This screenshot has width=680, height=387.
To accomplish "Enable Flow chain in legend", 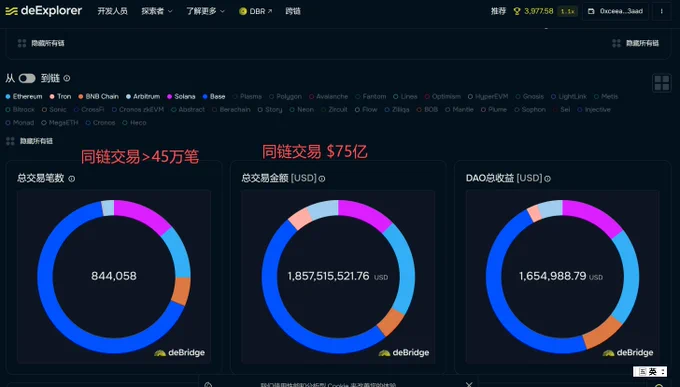I will pos(366,109).
